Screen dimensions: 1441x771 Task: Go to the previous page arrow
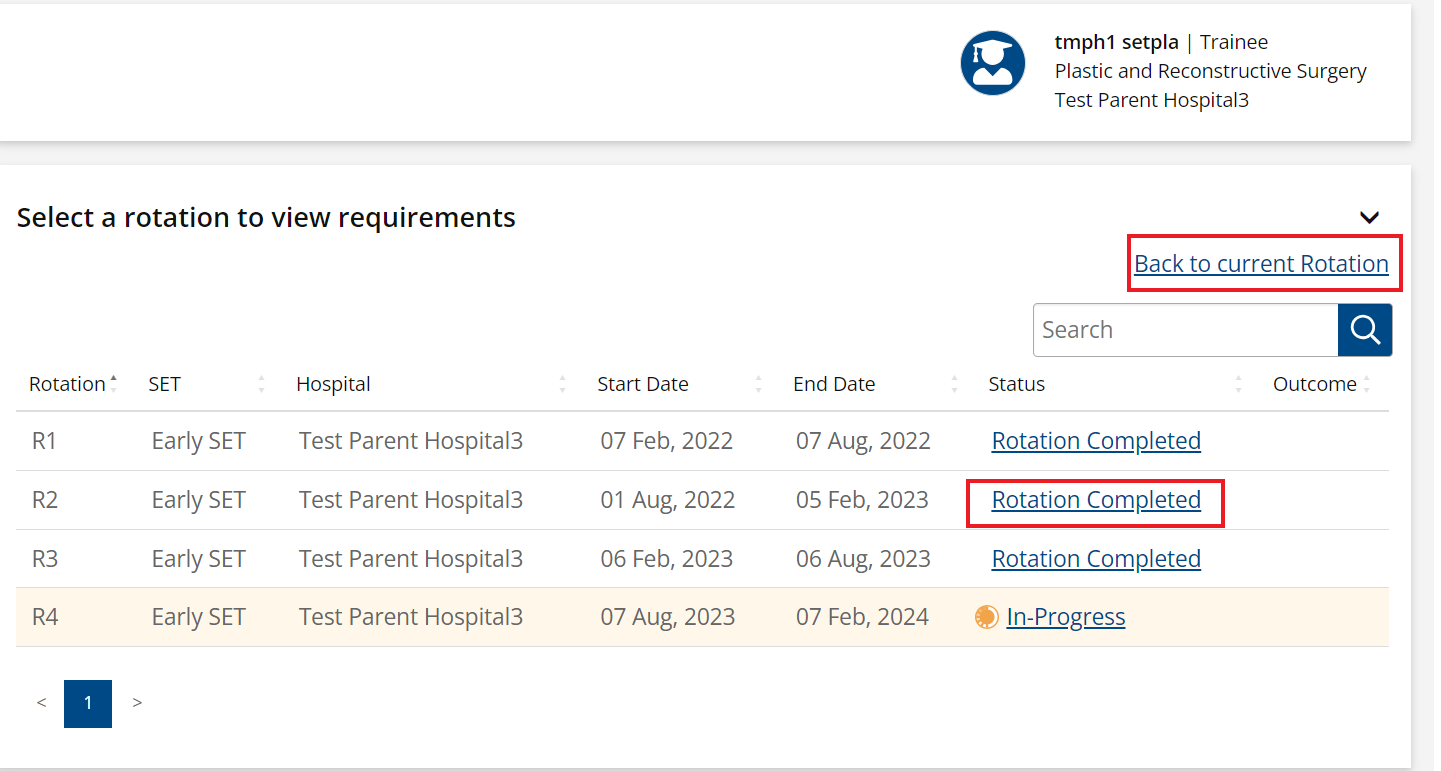point(41,703)
